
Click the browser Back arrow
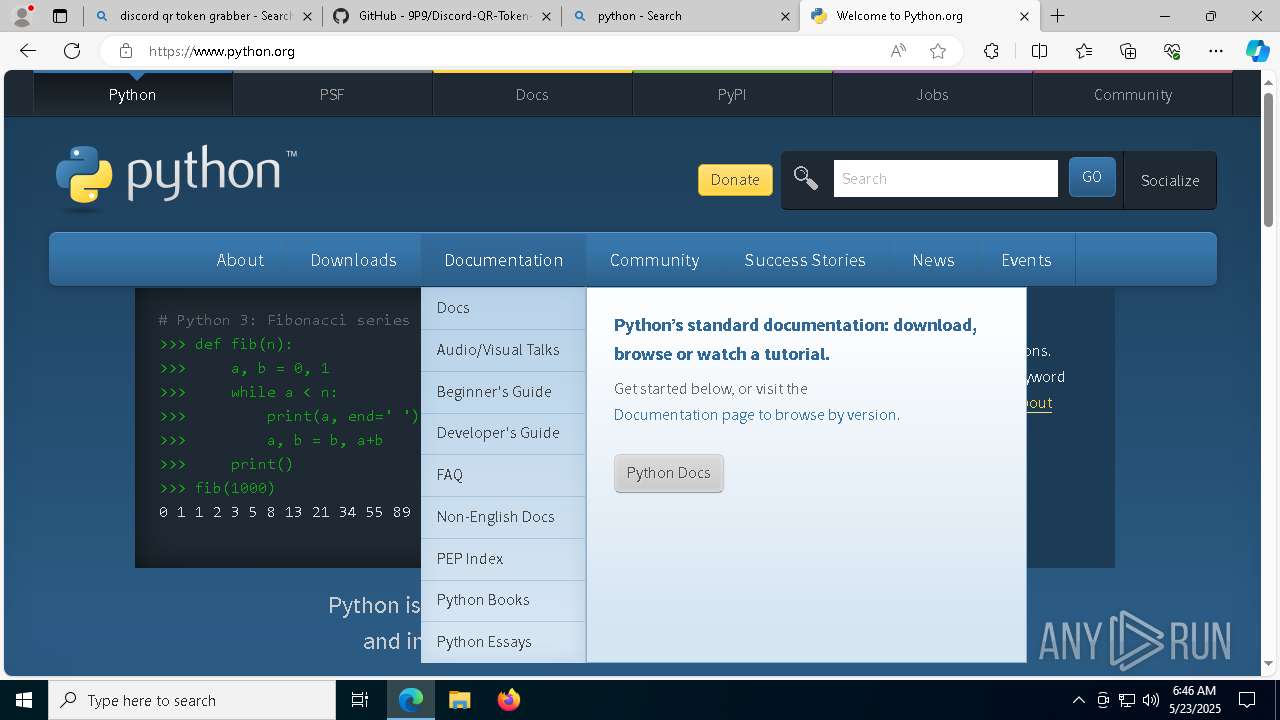coord(28,51)
